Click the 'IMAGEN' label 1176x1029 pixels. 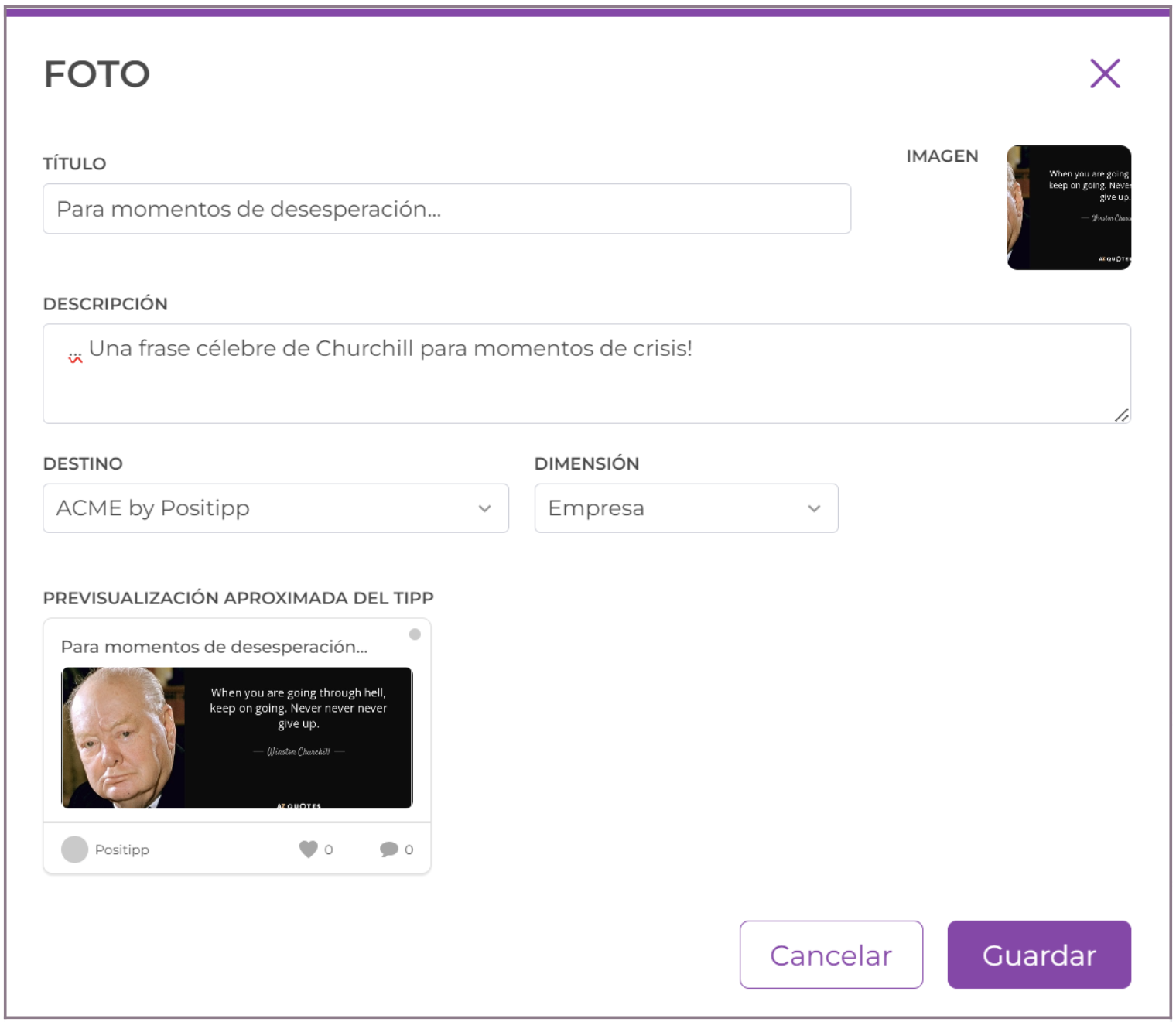[942, 156]
